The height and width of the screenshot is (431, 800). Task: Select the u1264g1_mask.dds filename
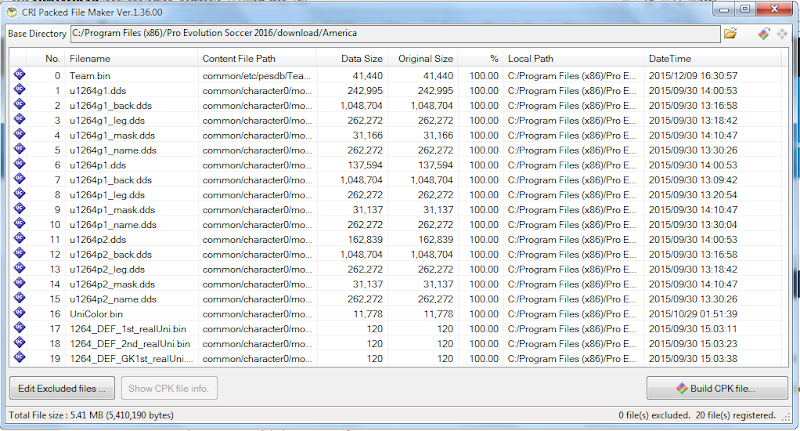coord(112,135)
